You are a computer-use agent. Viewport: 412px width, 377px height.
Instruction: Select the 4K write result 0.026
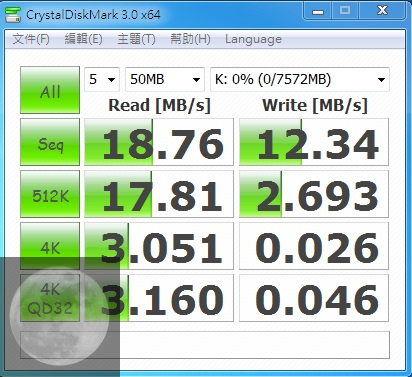click(314, 246)
